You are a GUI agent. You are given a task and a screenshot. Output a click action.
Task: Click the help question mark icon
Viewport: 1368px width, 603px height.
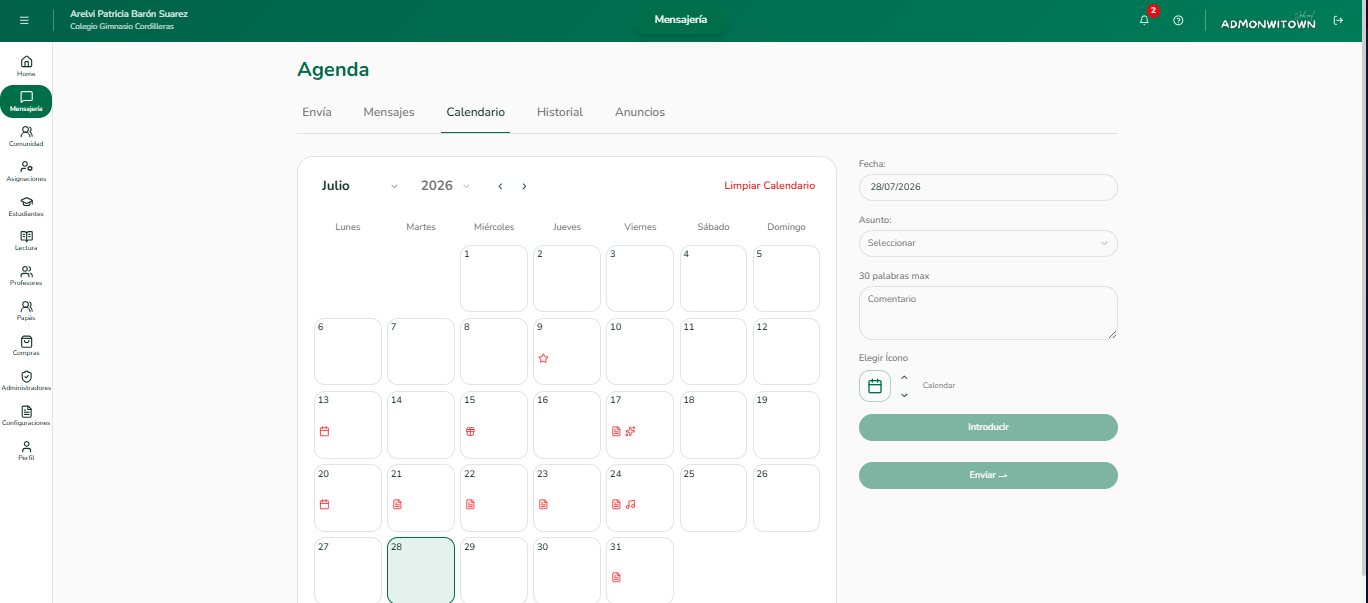coord(1179,20)
